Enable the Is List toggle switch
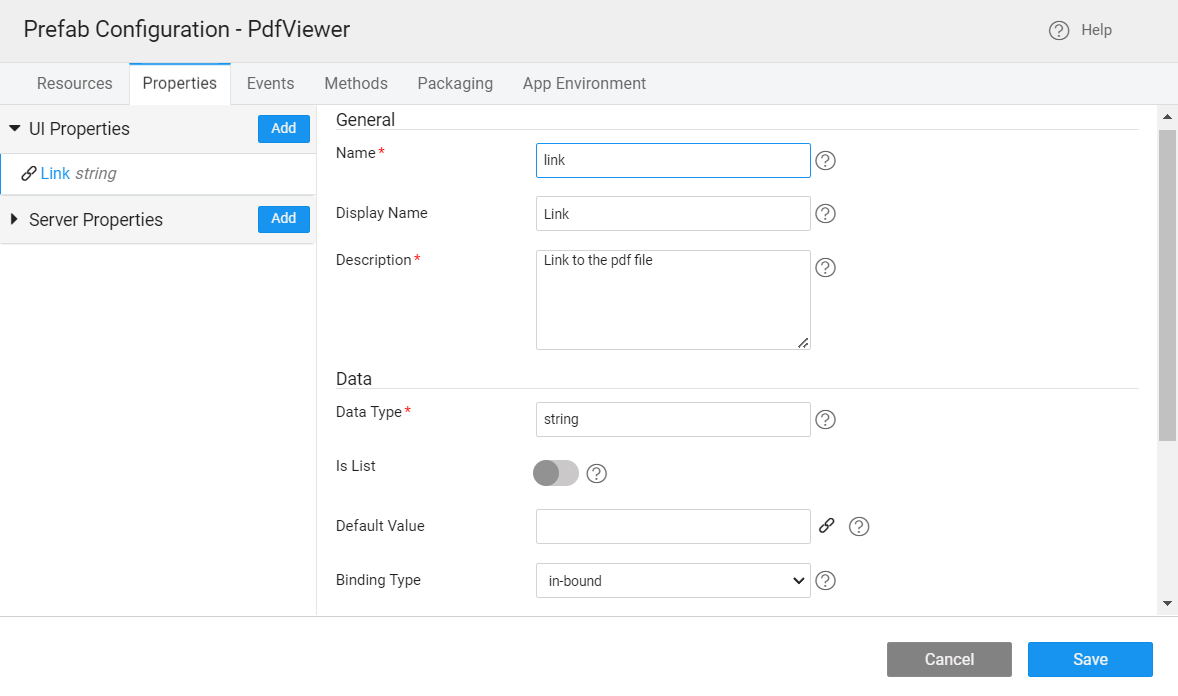This screenshot has width=1178, height=696. (x=556, y=473)
